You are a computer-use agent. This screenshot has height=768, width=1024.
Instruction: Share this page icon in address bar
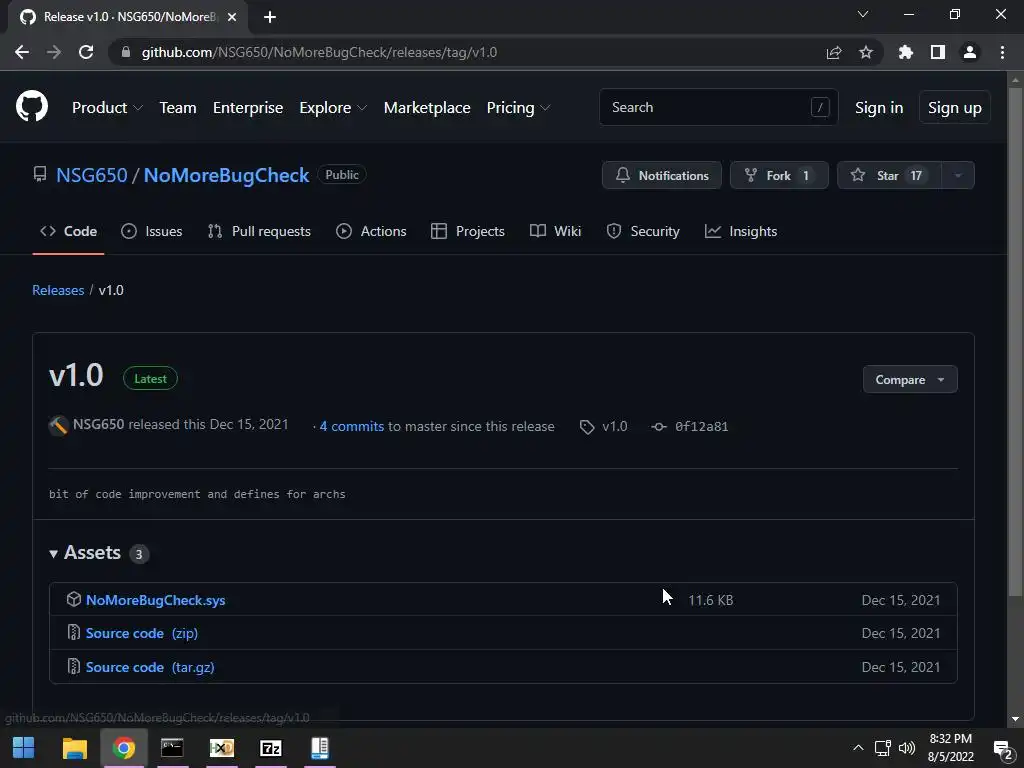pos(834,52)
